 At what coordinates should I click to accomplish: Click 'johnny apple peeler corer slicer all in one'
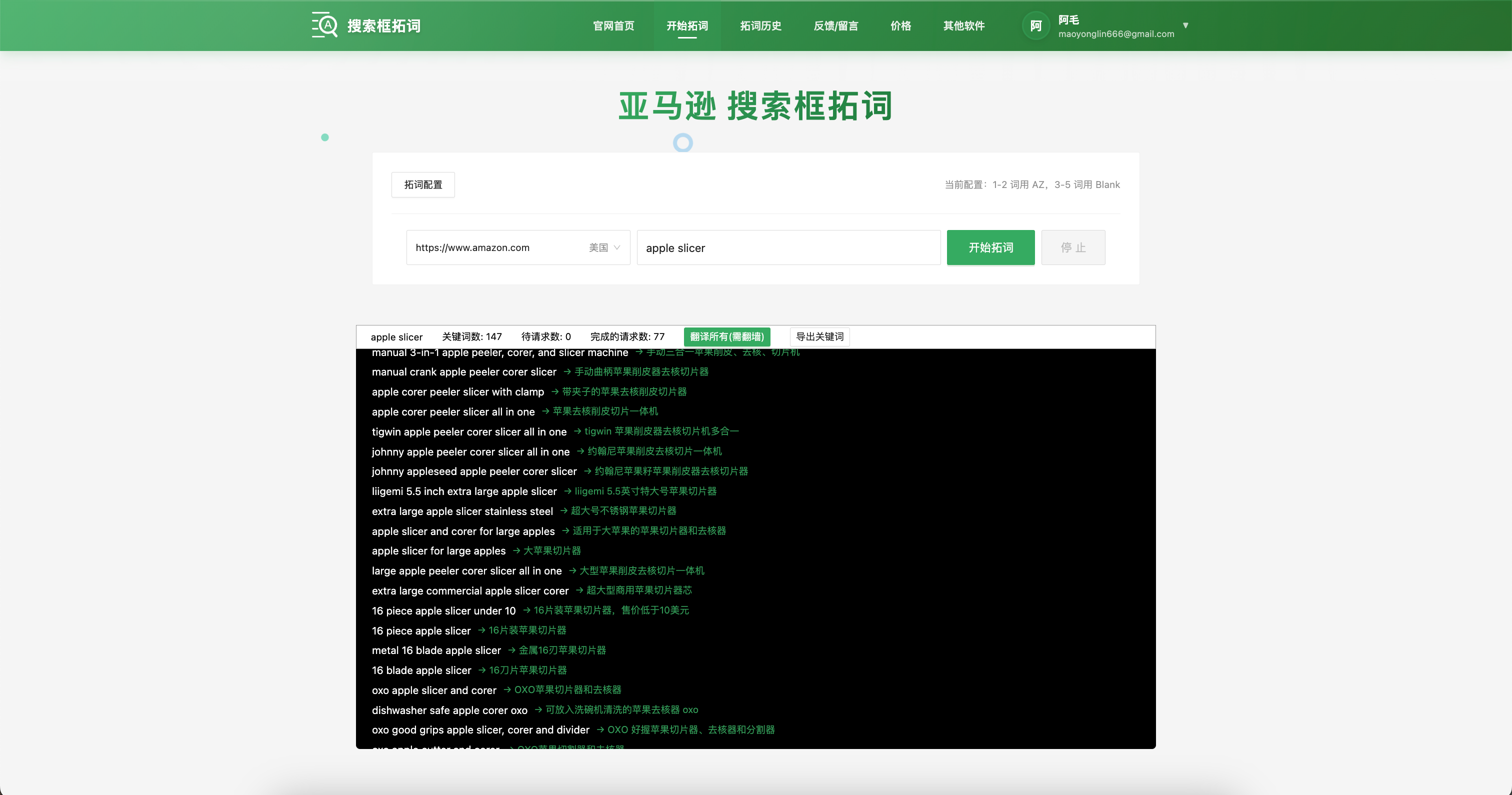click(470, 452)
